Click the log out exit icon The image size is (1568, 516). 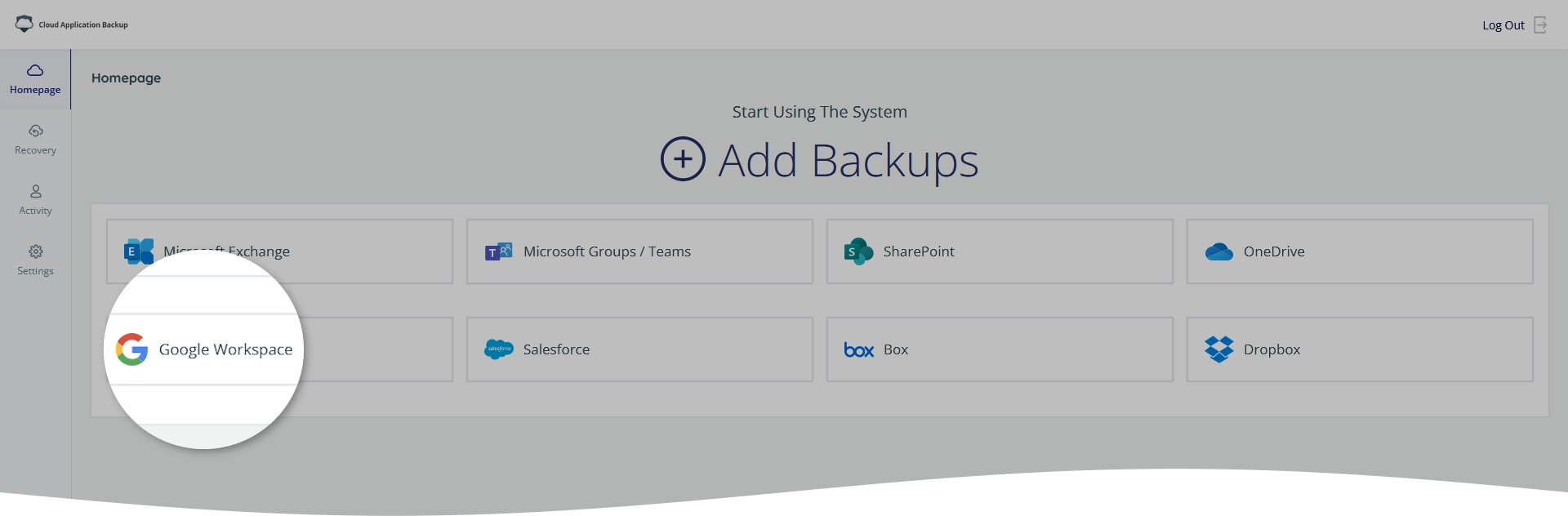1540,25
